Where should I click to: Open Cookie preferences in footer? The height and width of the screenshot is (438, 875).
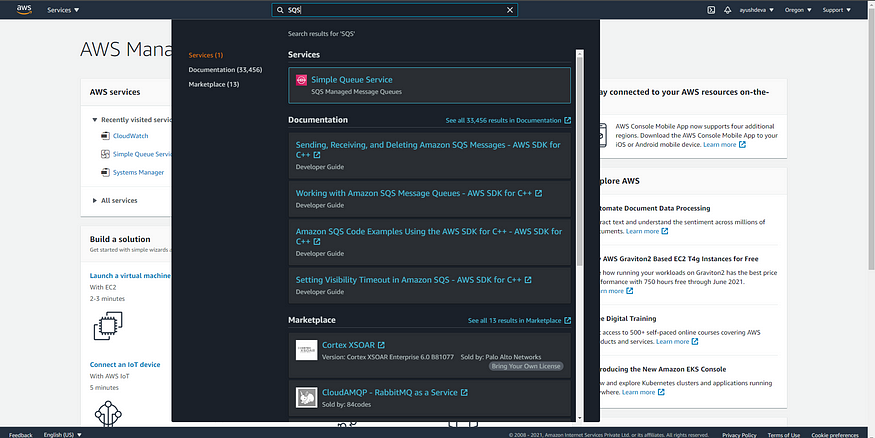click(835, 435)
